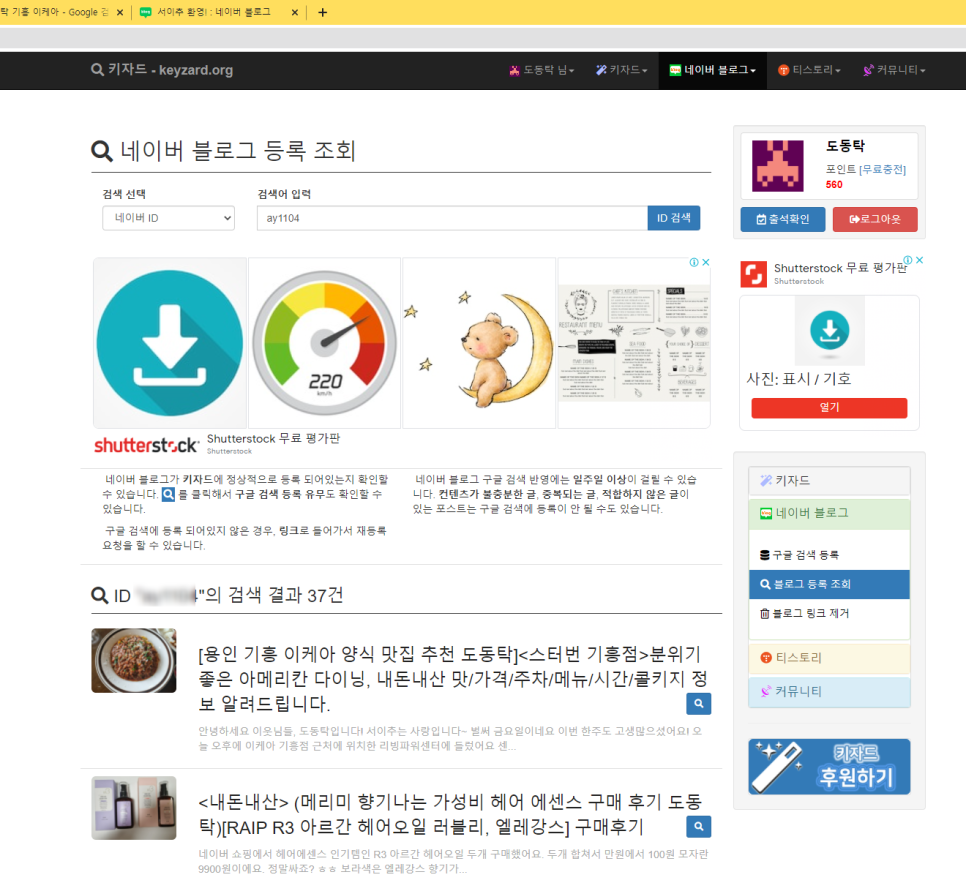Click the 도동탁 pixel avatar image
The image size is (966, 883).
777,166
